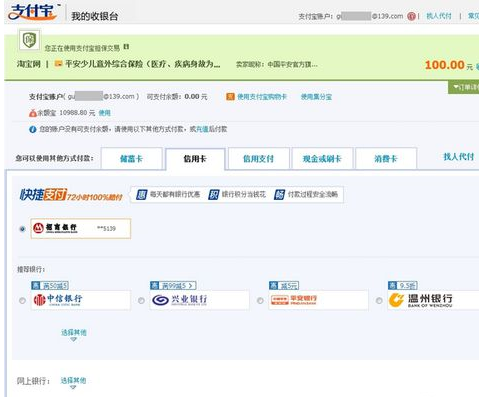479x397 pixels.
Task: Click the blue info circle icon
Action: [x=32, y=129]
